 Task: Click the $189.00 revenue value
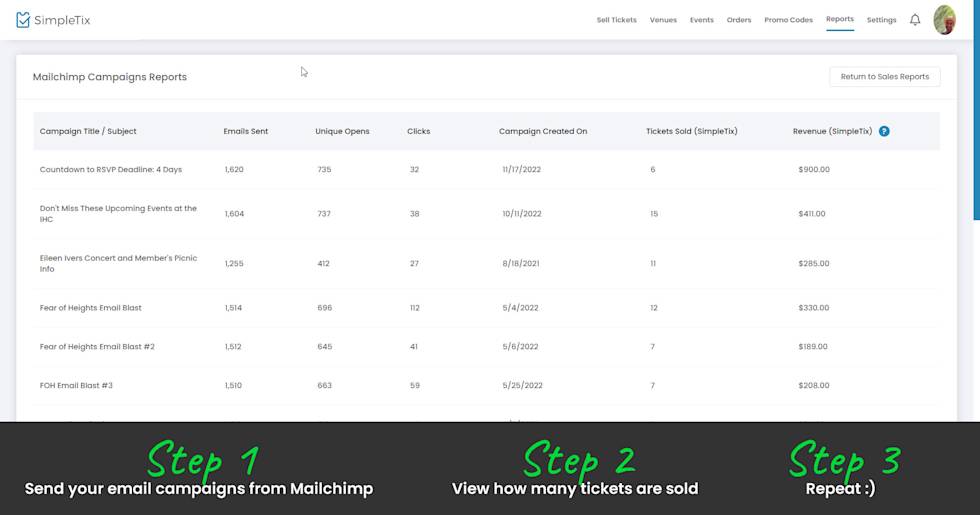tap(812, 346)
